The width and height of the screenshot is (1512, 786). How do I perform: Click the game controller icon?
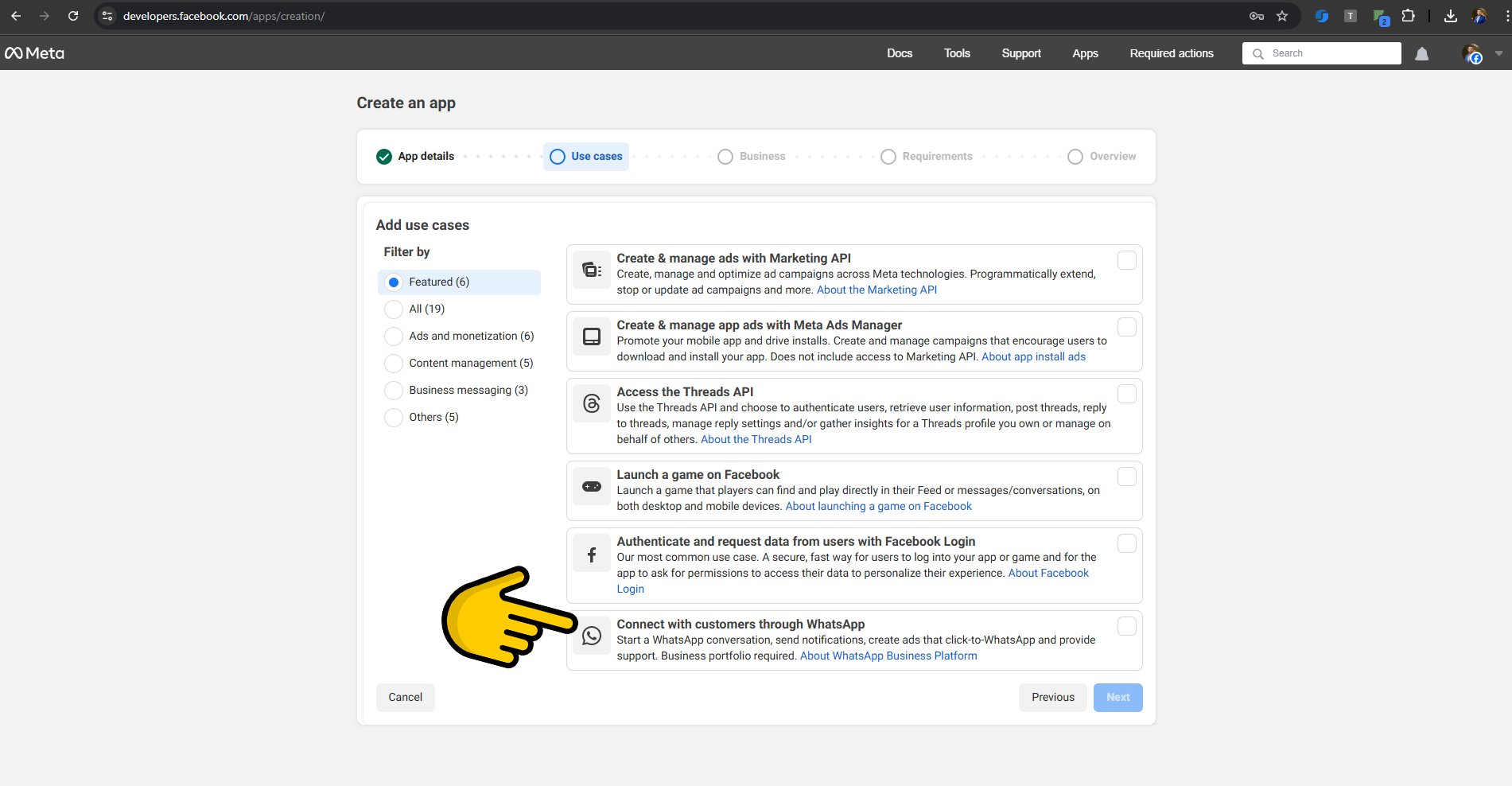pyautogui.click(x=591, y=486)
